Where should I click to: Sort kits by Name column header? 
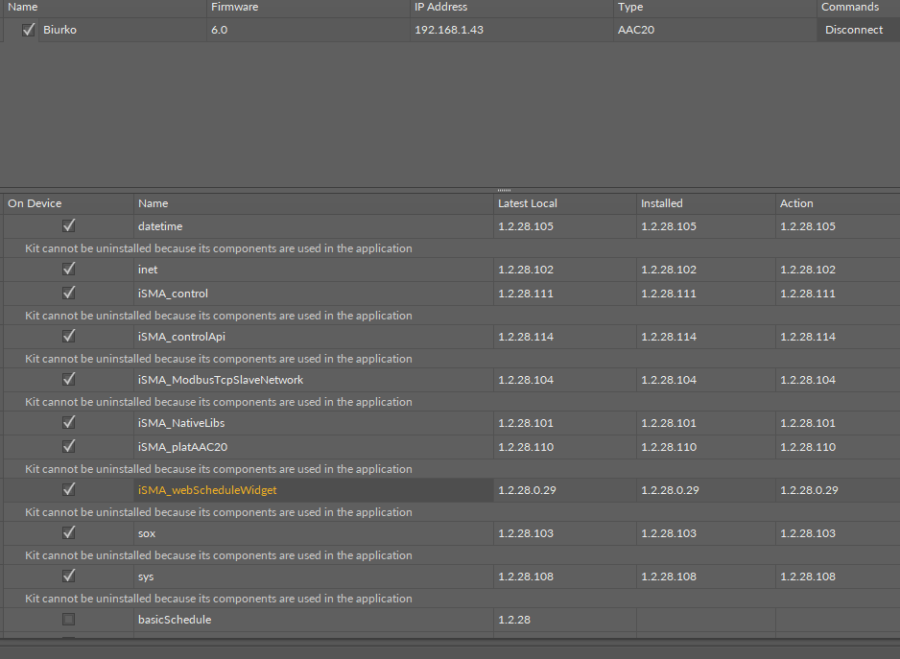coord(153,203)
